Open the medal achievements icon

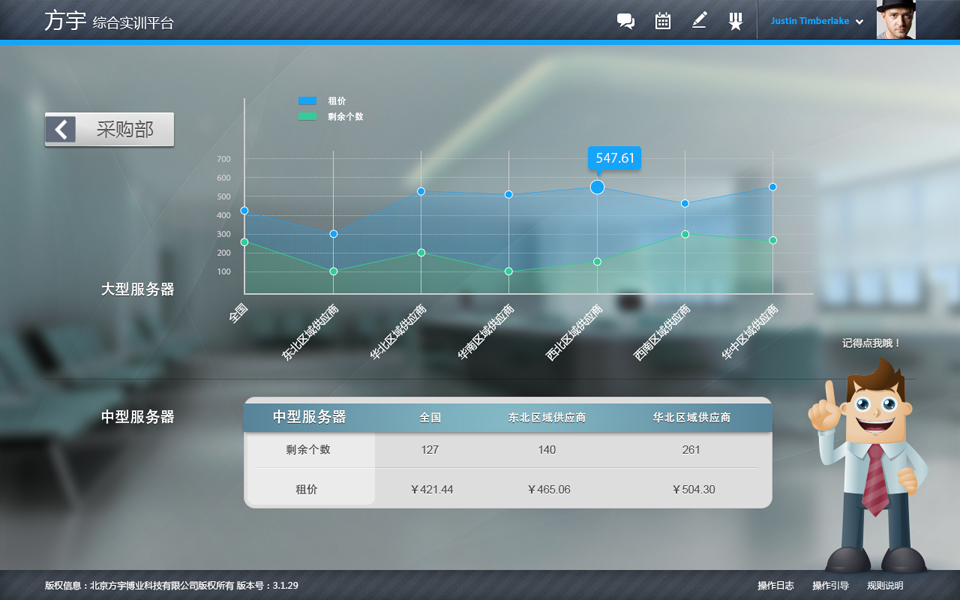pyautogui.click(x=735, y=21)
